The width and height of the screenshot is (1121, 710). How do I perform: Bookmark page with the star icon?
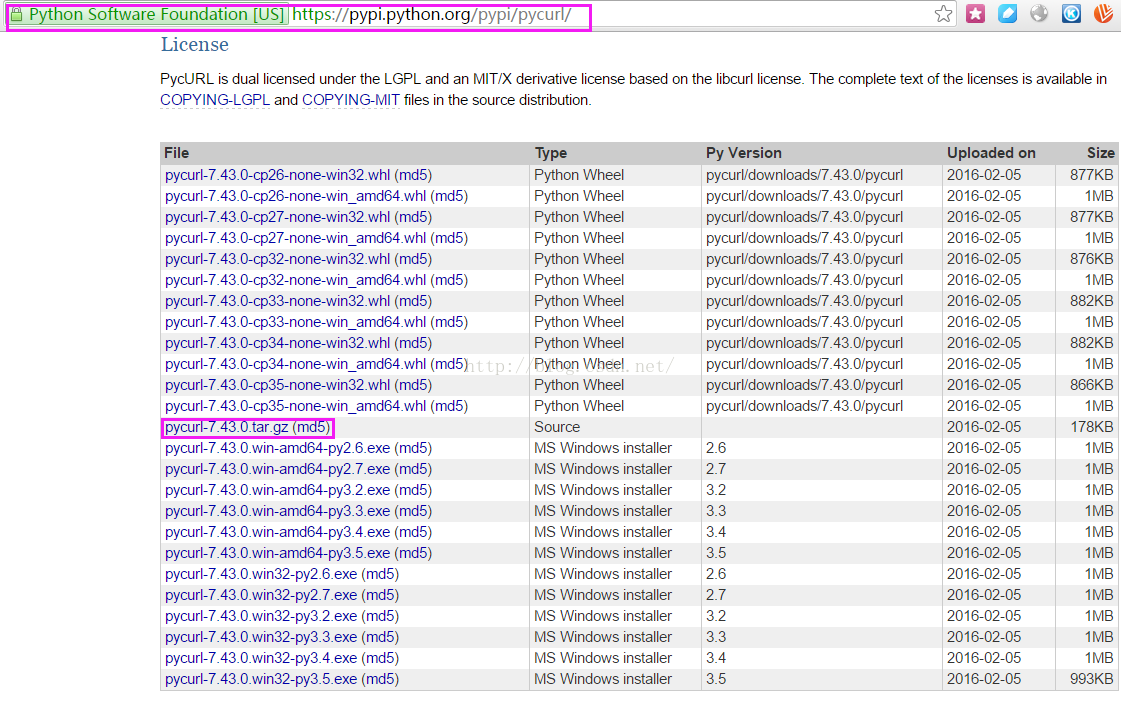click(943, 14)
